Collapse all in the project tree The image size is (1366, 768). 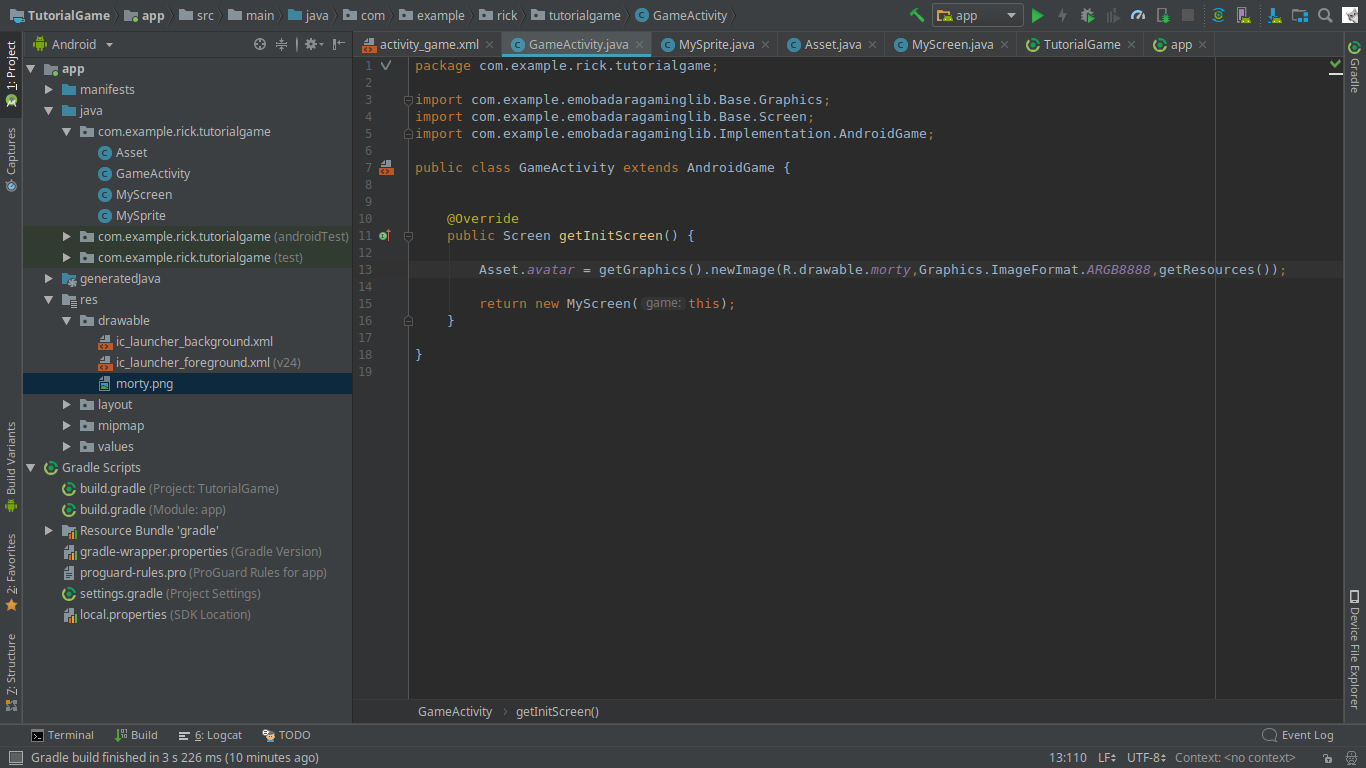click(x=282, y=44)
